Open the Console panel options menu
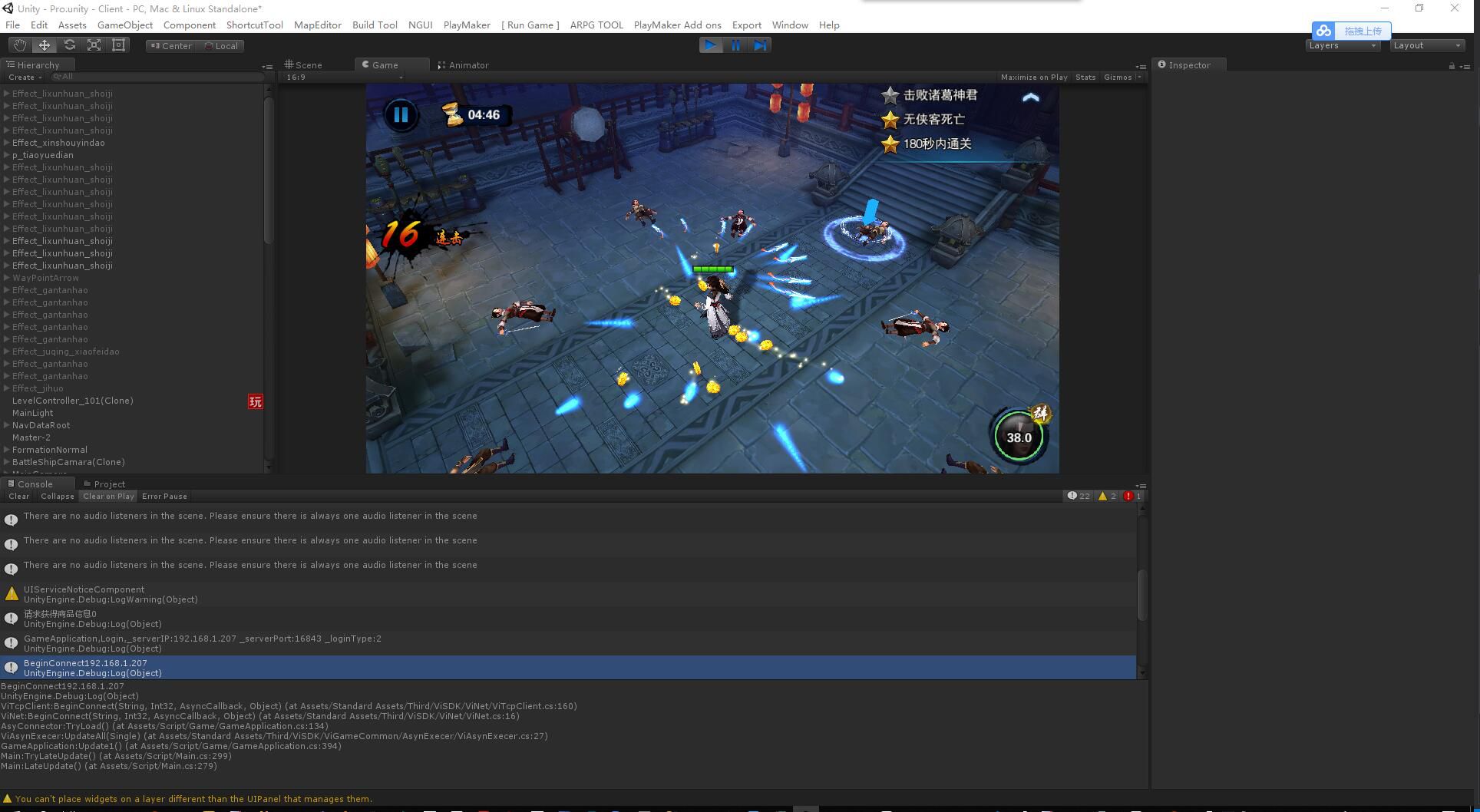 click(x=1141, y=486)
